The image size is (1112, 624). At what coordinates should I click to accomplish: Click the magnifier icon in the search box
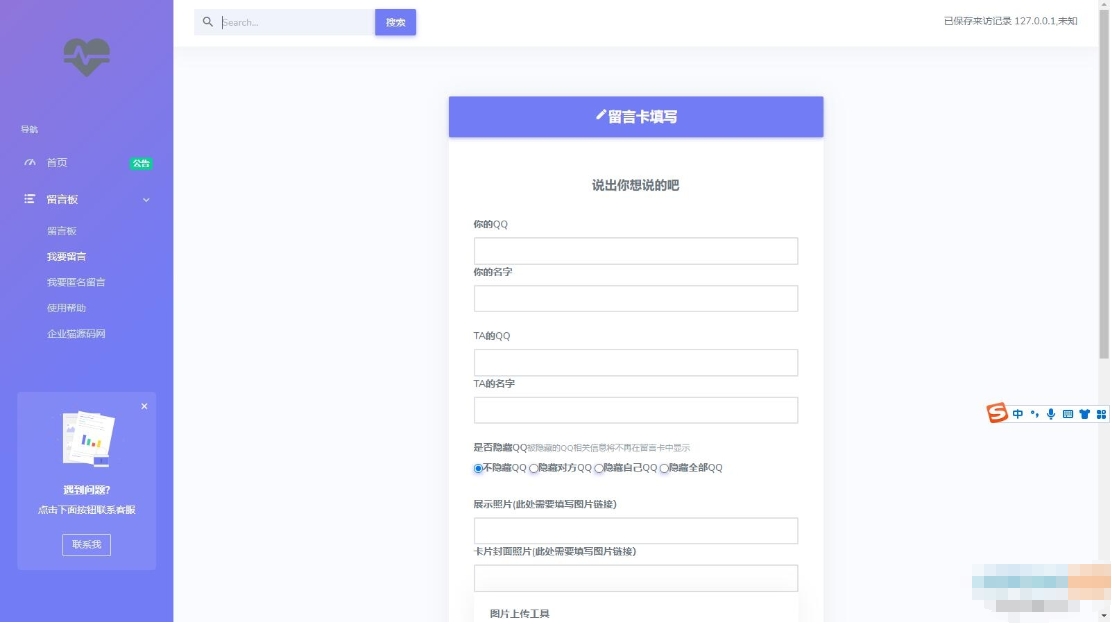(208, 22)
